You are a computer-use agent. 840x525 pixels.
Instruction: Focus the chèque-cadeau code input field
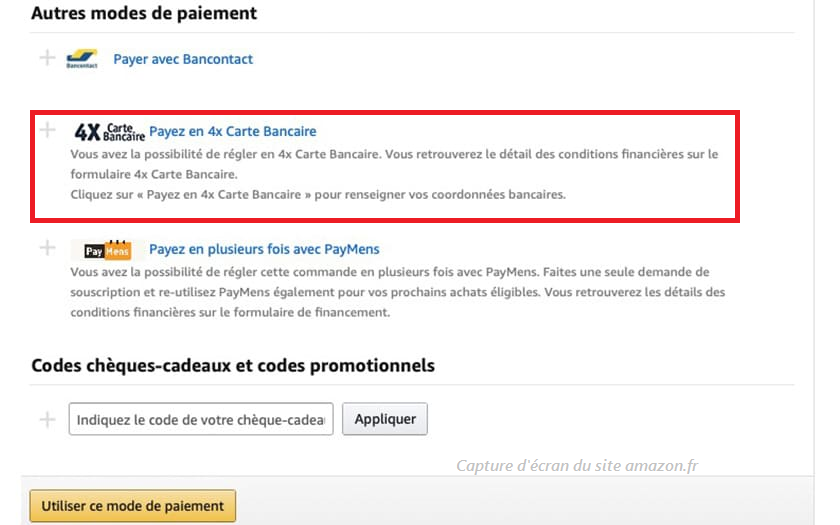pyautogui.click(x=201, y=419)
